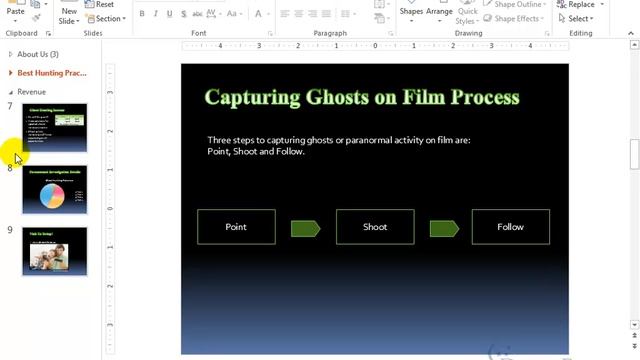
Task: Toggle Strikethrough formatting
Action: 197,14
